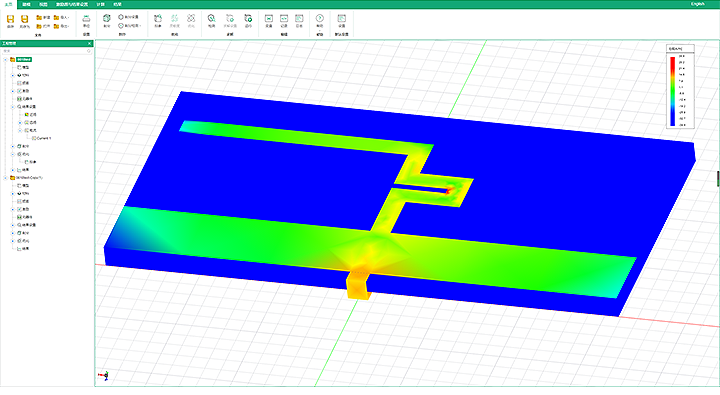Close the project manager side panel
720x395 pixels.
point(90,44)
